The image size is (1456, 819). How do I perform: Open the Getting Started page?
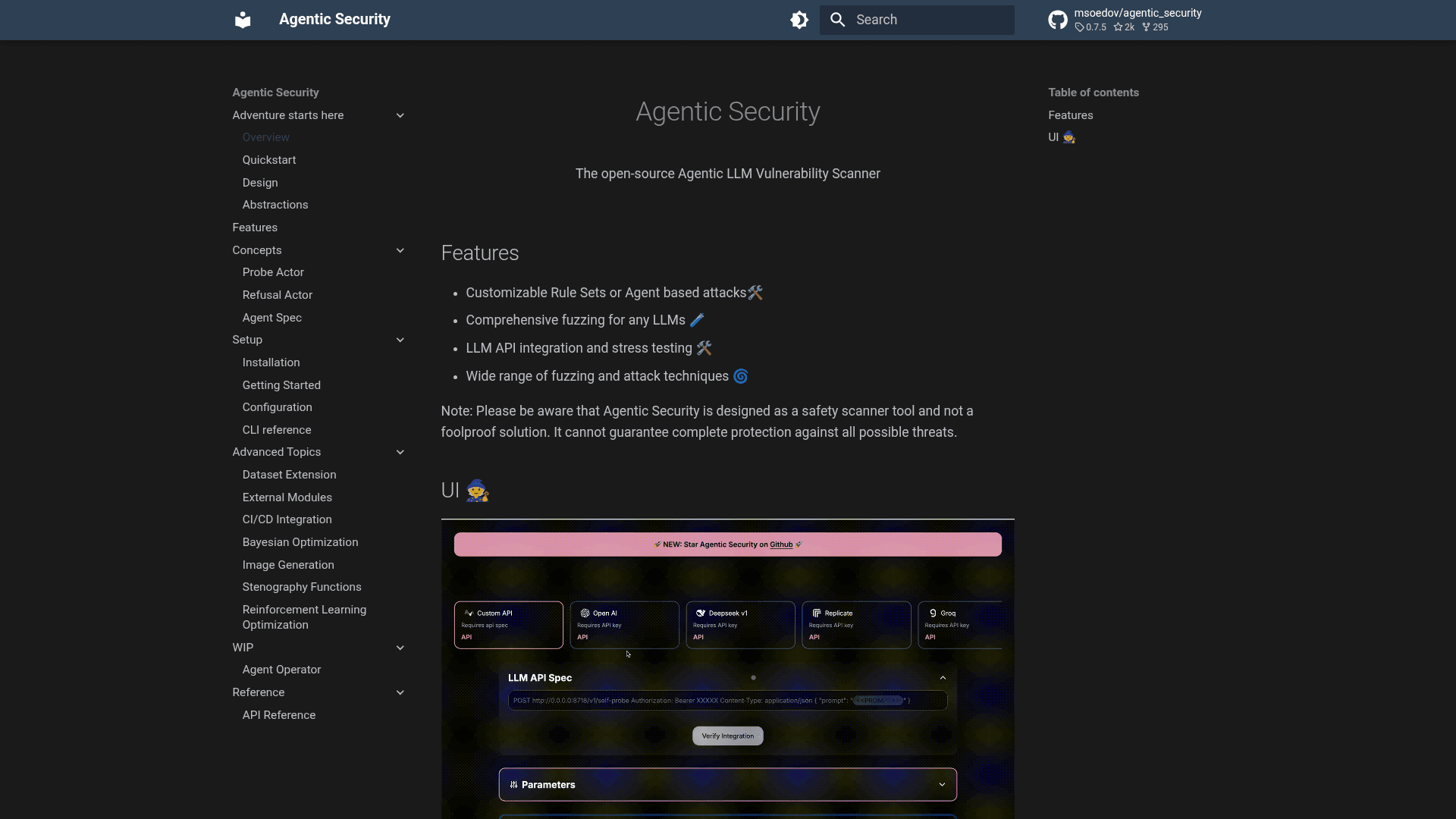click(x=281, y=385)
